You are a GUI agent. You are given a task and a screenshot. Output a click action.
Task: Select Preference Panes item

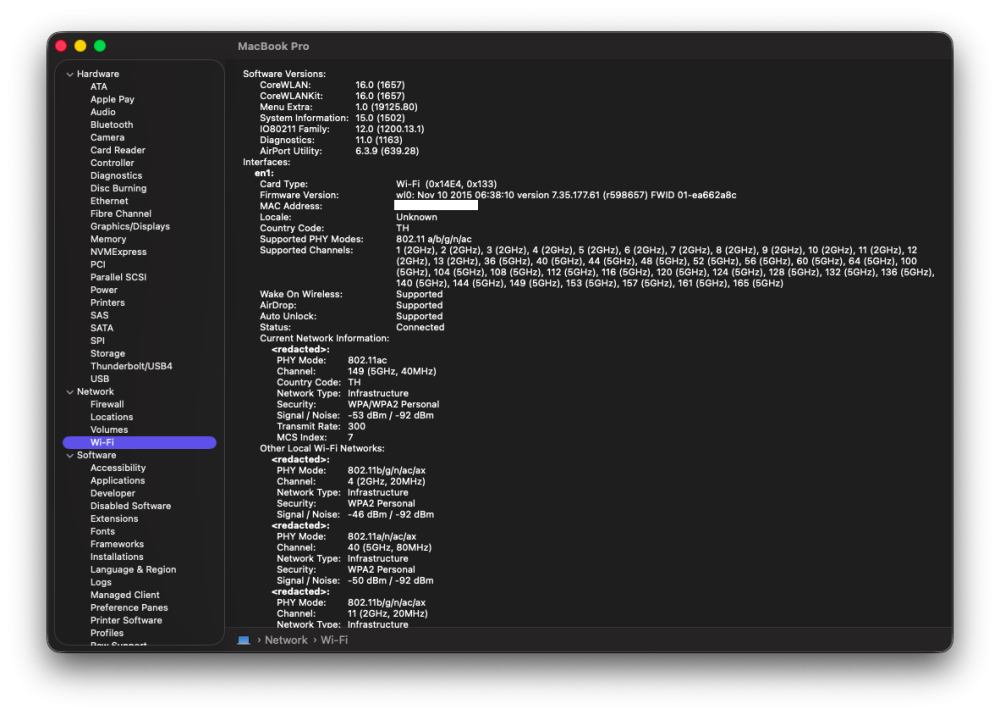[x=129, y=608]
